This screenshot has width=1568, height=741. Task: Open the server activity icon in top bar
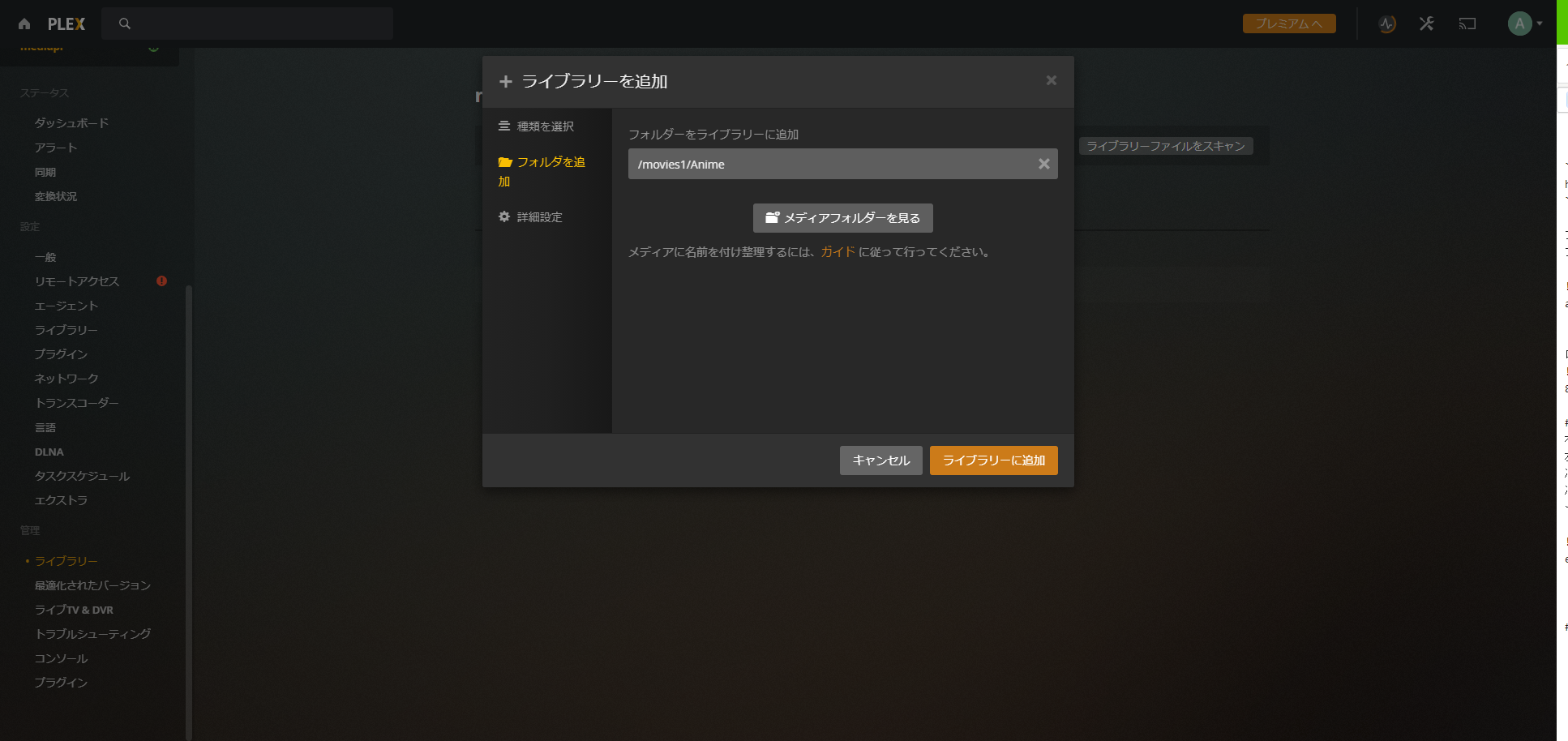1386,24
